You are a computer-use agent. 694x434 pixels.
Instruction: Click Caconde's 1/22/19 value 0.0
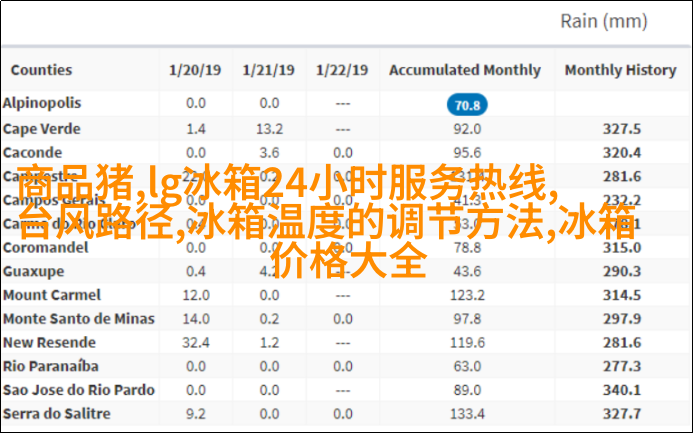point(343,153)
